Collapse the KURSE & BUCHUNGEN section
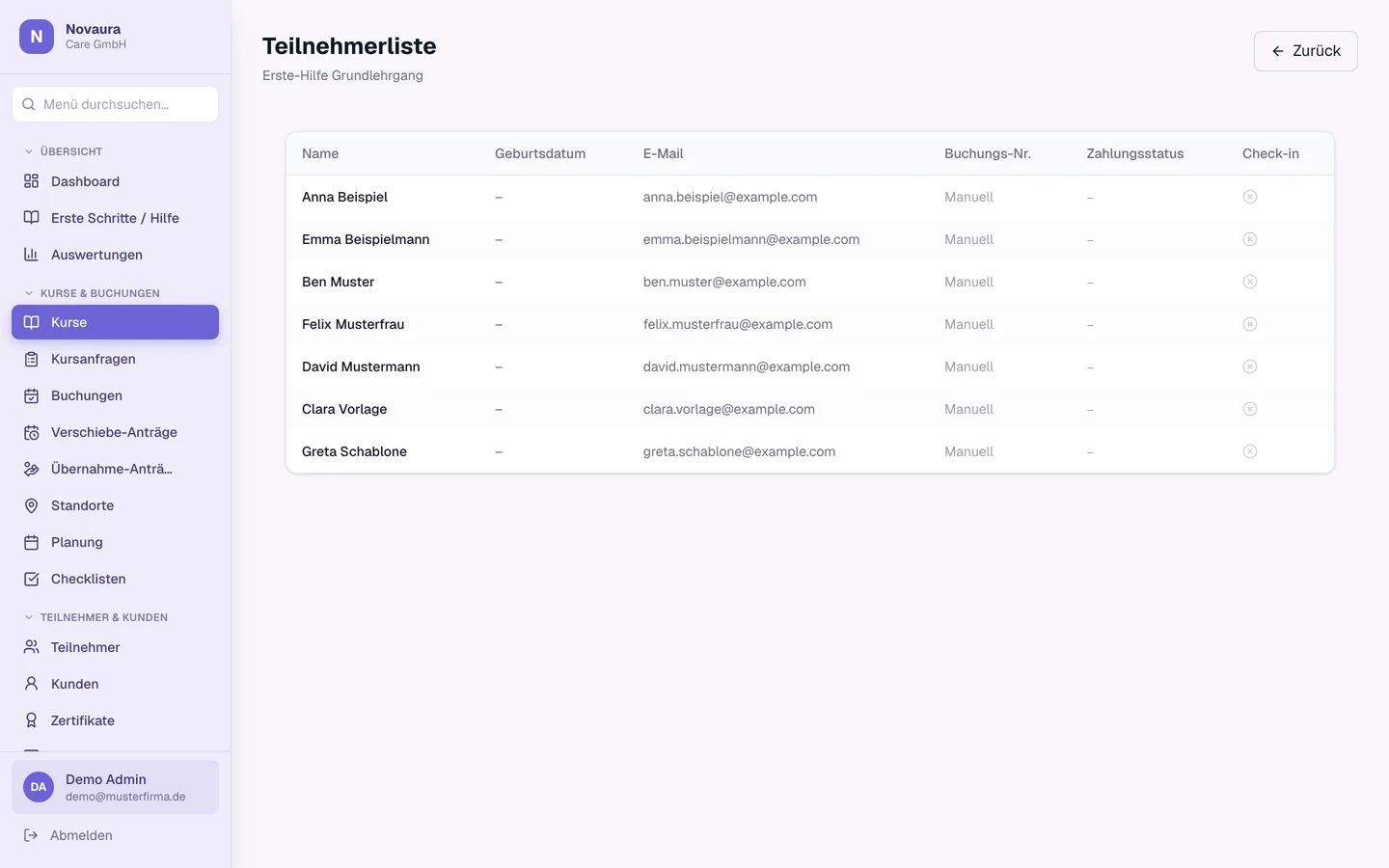 pyautogui.click(x=92, y=293)
